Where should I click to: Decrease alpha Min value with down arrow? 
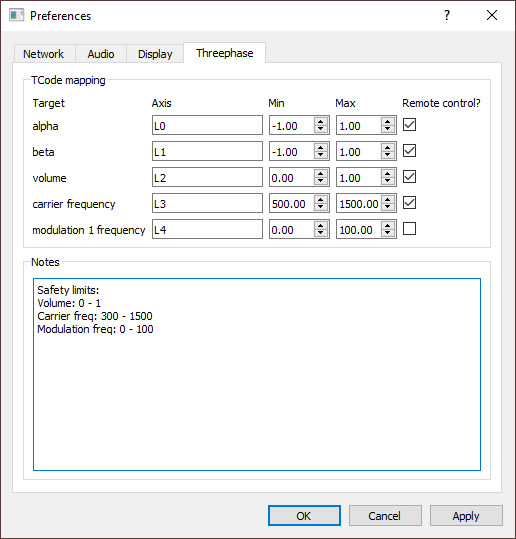(321, 129)
